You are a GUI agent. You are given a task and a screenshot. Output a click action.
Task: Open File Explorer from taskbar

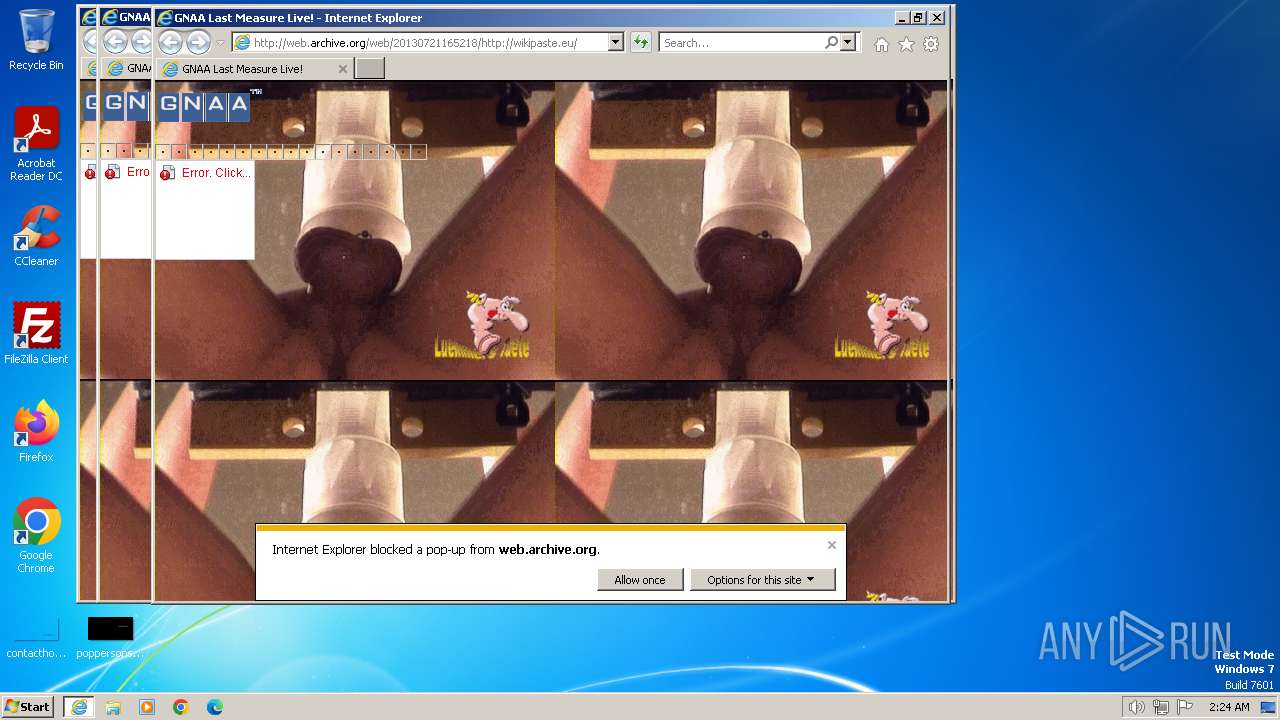coord(113,707)
